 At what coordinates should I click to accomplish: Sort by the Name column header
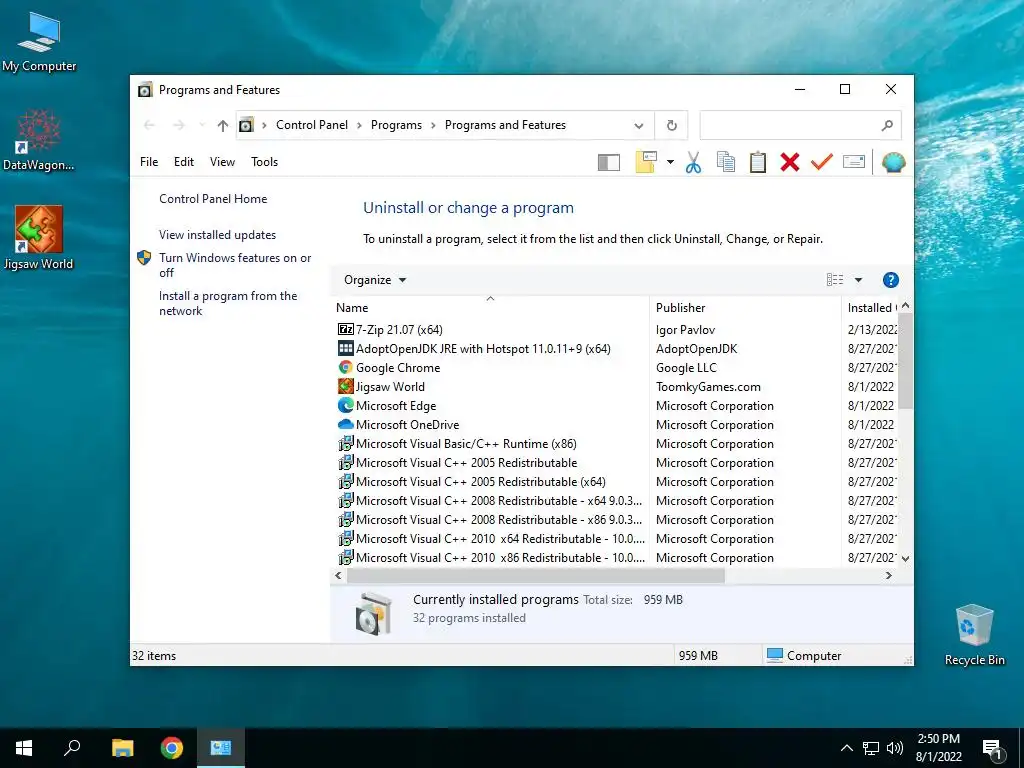[490, 308]
